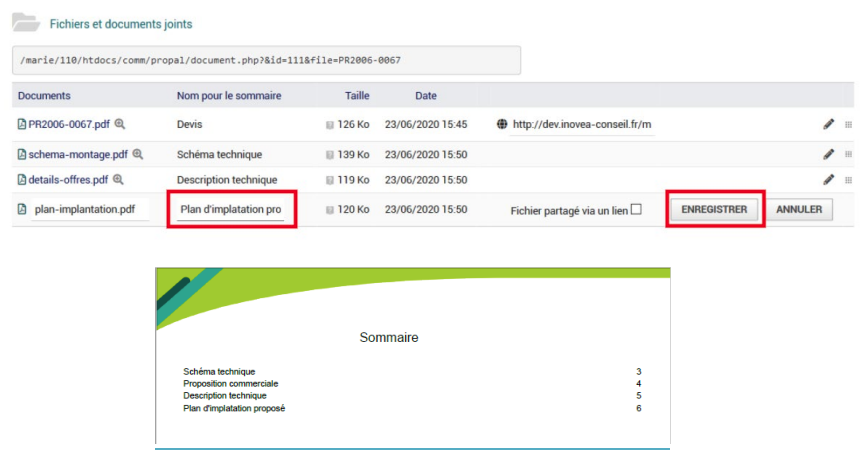Edit the details-offres.pdf row with pencil icon
The image size is (866, 469).
pyautogui.click(x=828, y=180)
